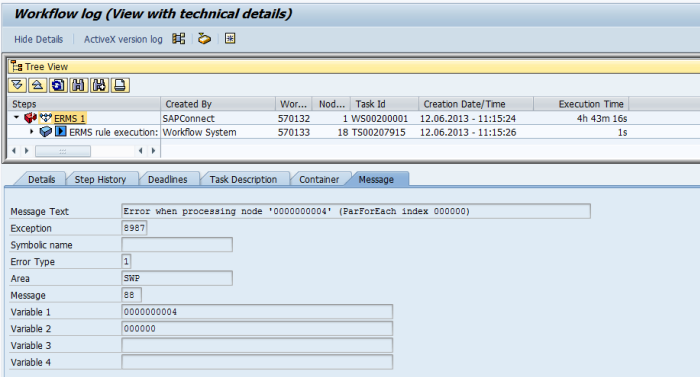Click the Message Text field
The width and height of the screenshot is (700, 377).
tap(356, 211)
